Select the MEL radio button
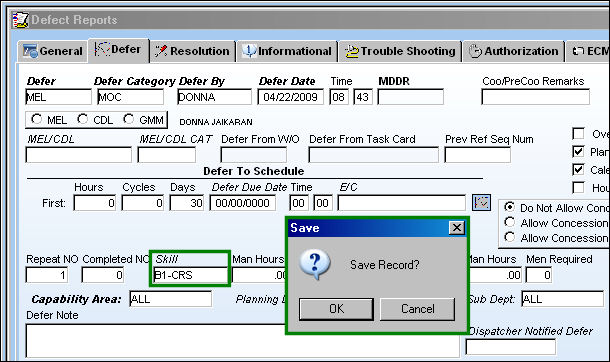The image size is (610, 362). tap(37, 119)
